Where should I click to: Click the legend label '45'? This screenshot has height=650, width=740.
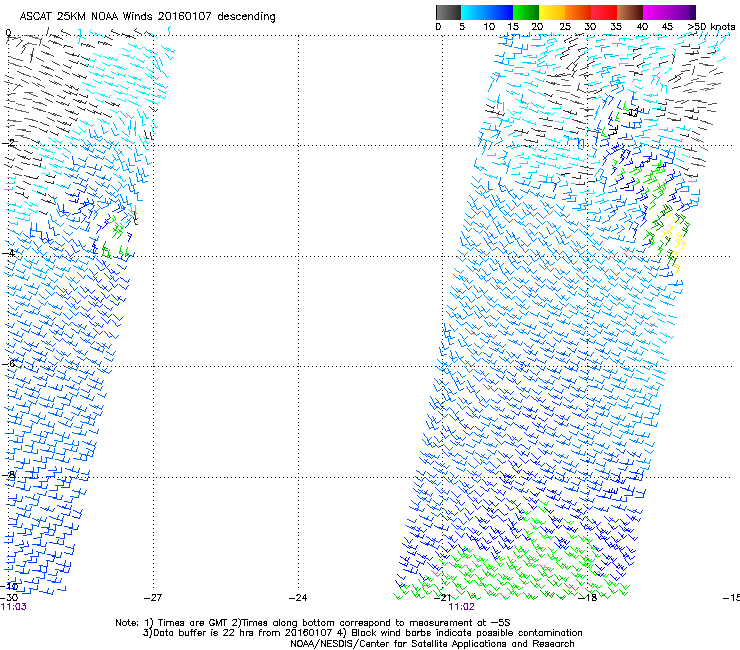[667, 27]
